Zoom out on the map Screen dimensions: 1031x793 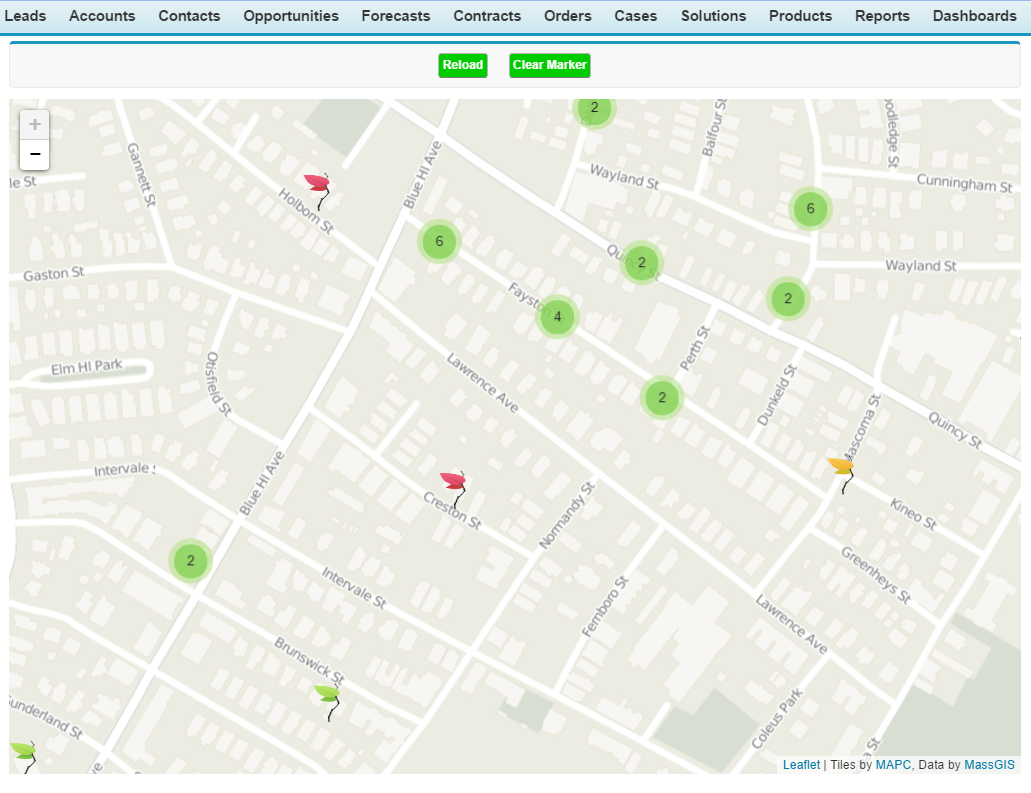[x=34, y=154]
